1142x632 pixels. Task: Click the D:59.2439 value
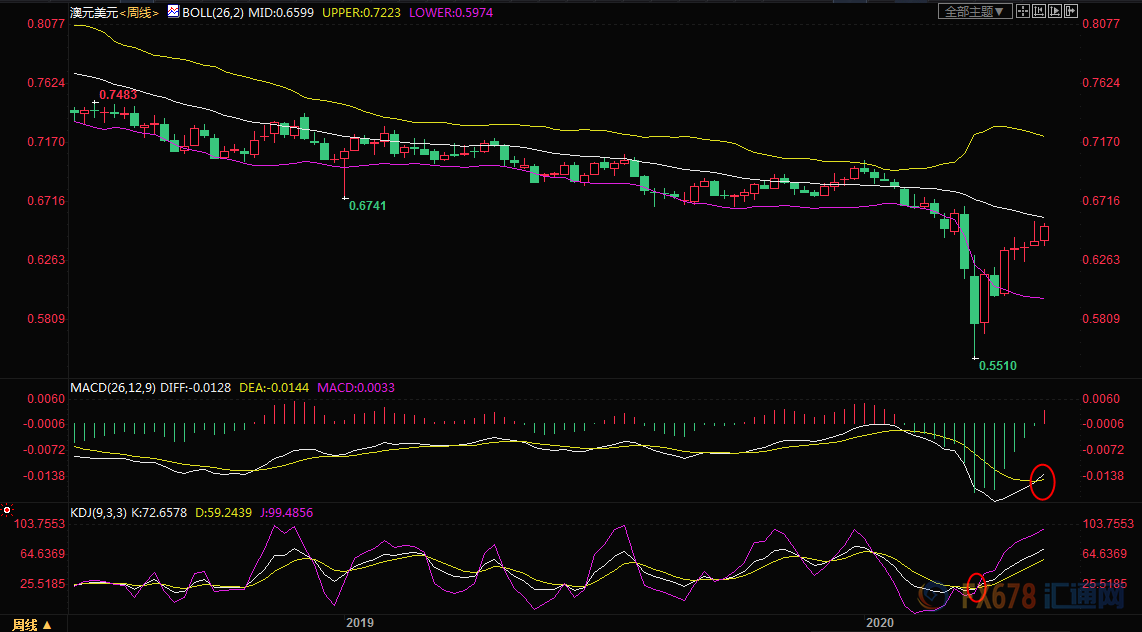(223, 513)
